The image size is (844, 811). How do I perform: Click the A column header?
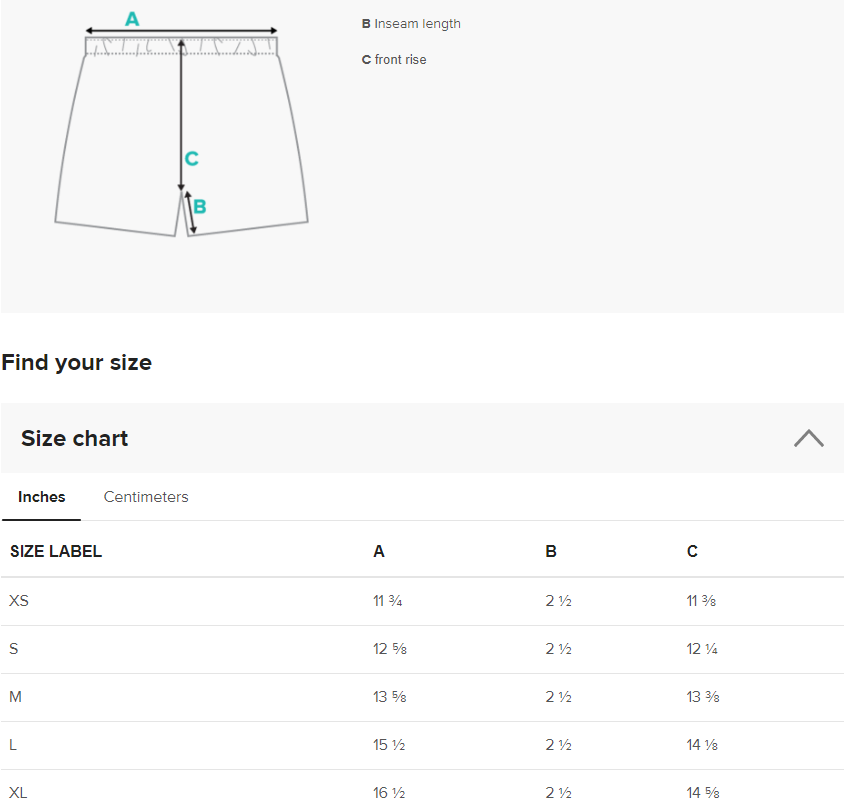click(x=379, y=551)
